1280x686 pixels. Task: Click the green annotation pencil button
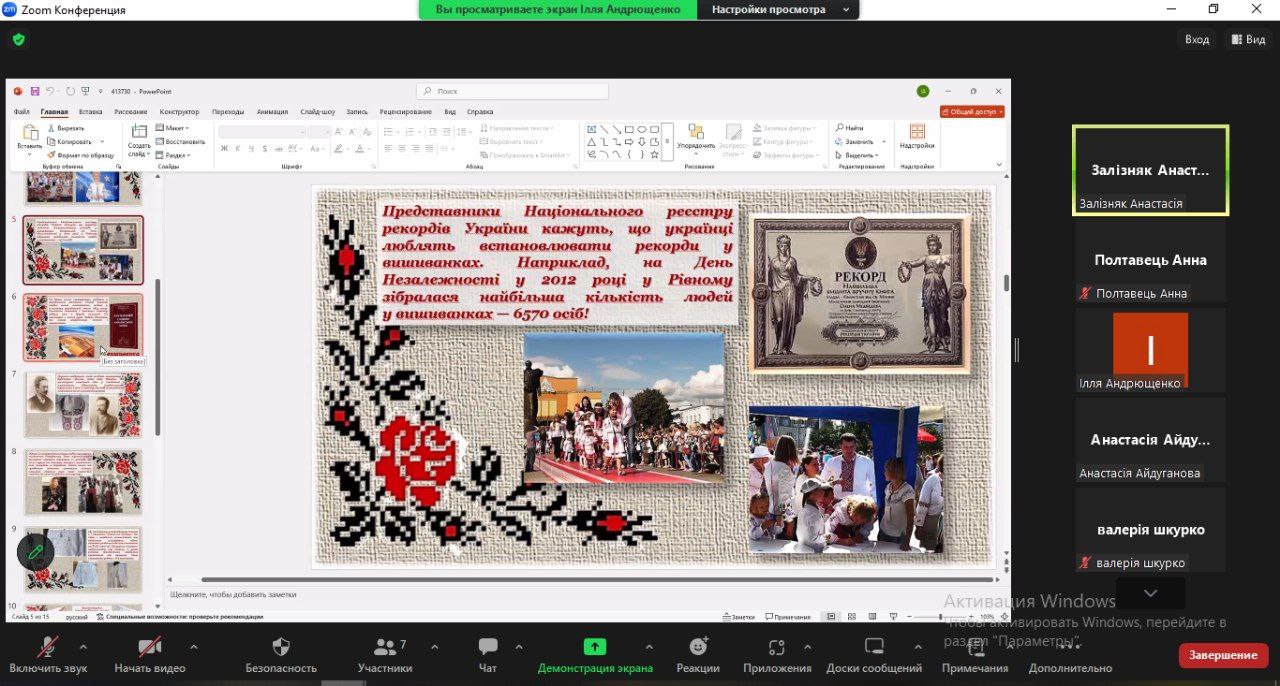(x=35, y=551)
